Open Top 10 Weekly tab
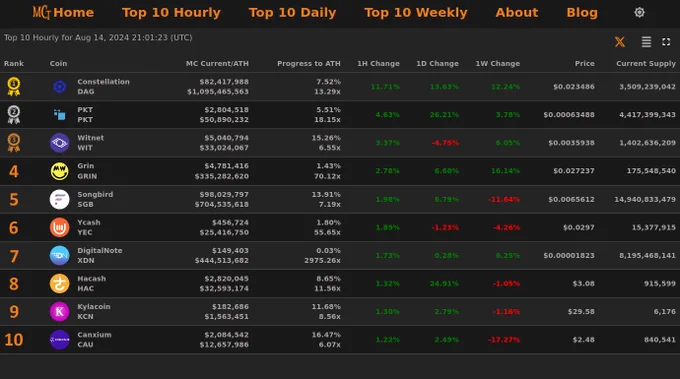This screenshot has width=680, height=379. [416, 13]
